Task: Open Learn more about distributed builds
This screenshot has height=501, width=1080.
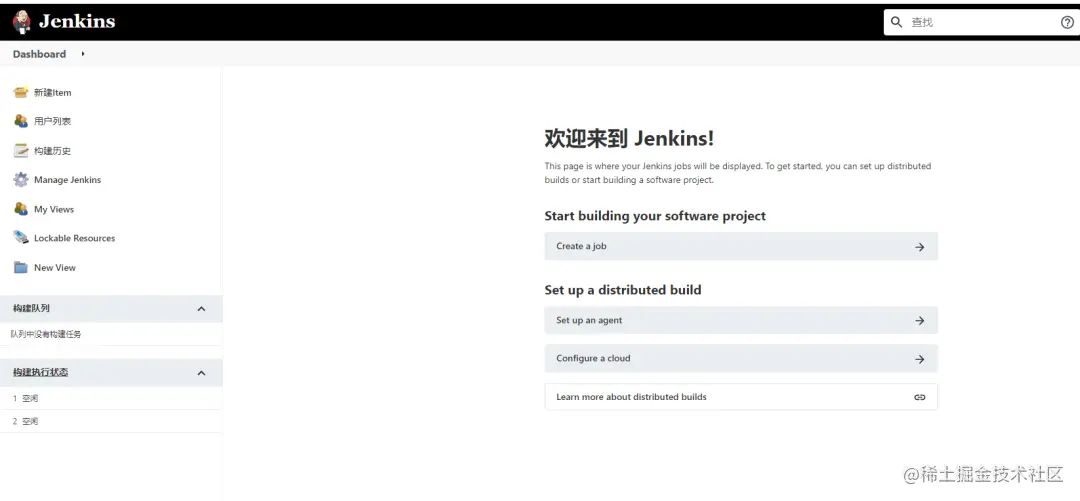Action: [x=740, y=397]
